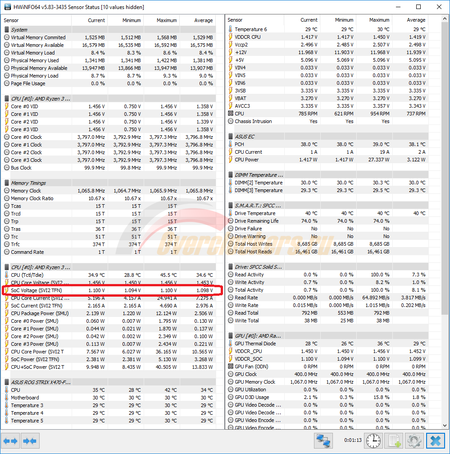
Task: Select the System sensor group header
Action: pos(109,30)
